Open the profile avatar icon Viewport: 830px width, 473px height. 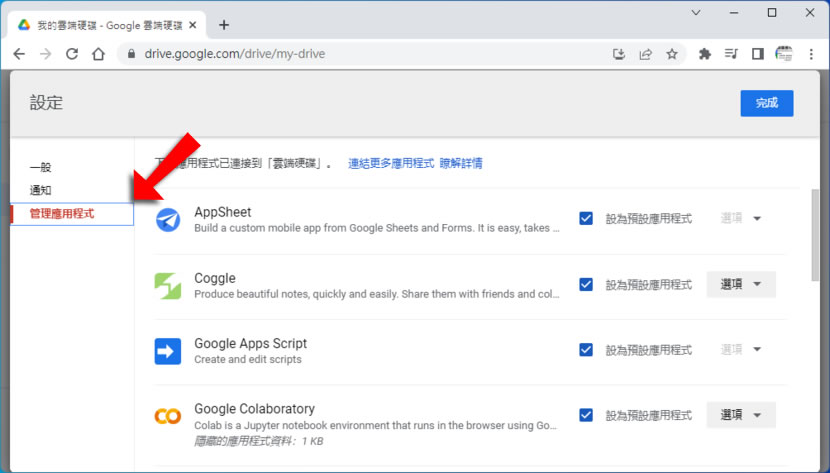(x=784, y=54)
